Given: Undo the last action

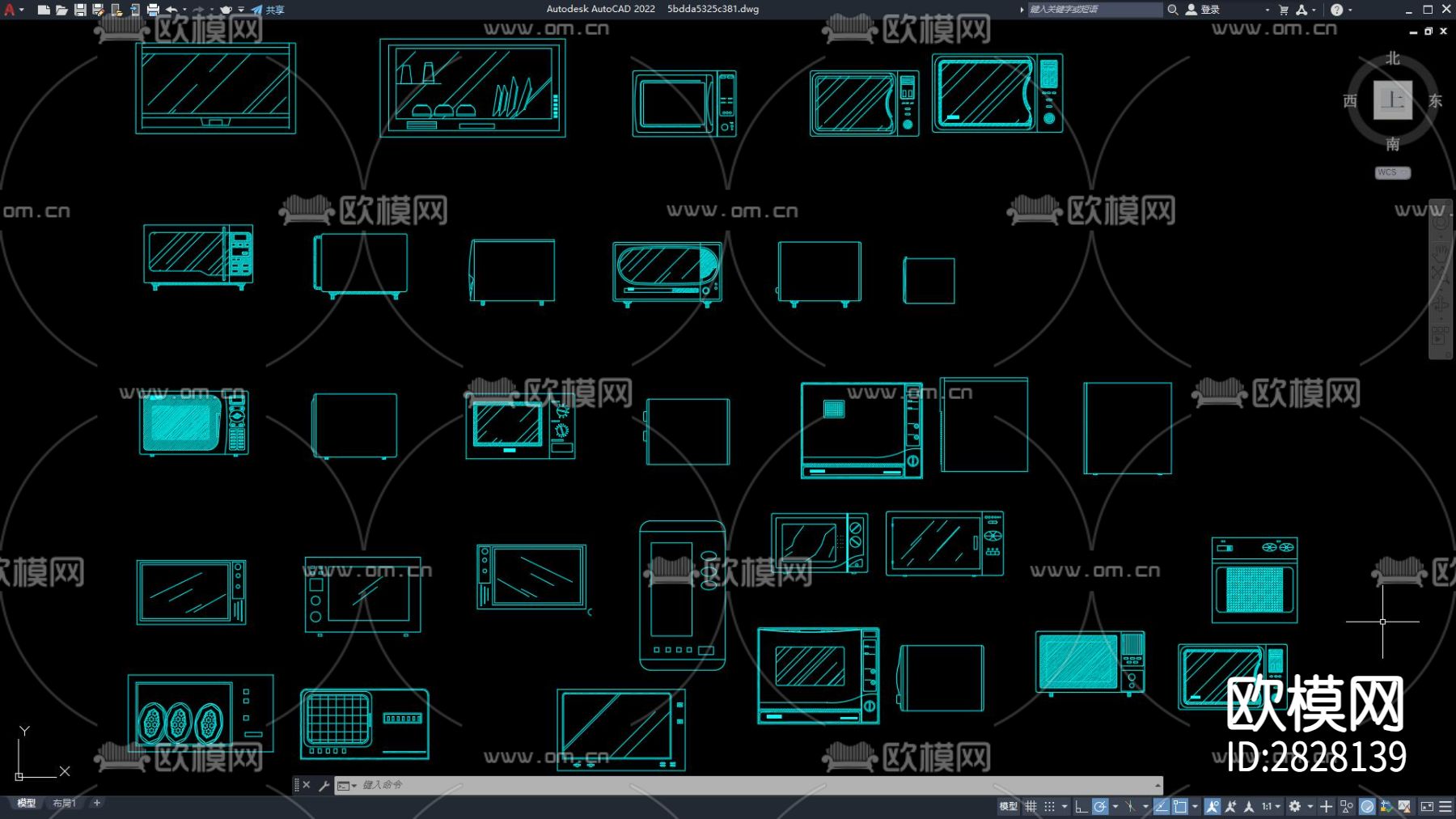Looking at the screenshot, I should (171, 10).
